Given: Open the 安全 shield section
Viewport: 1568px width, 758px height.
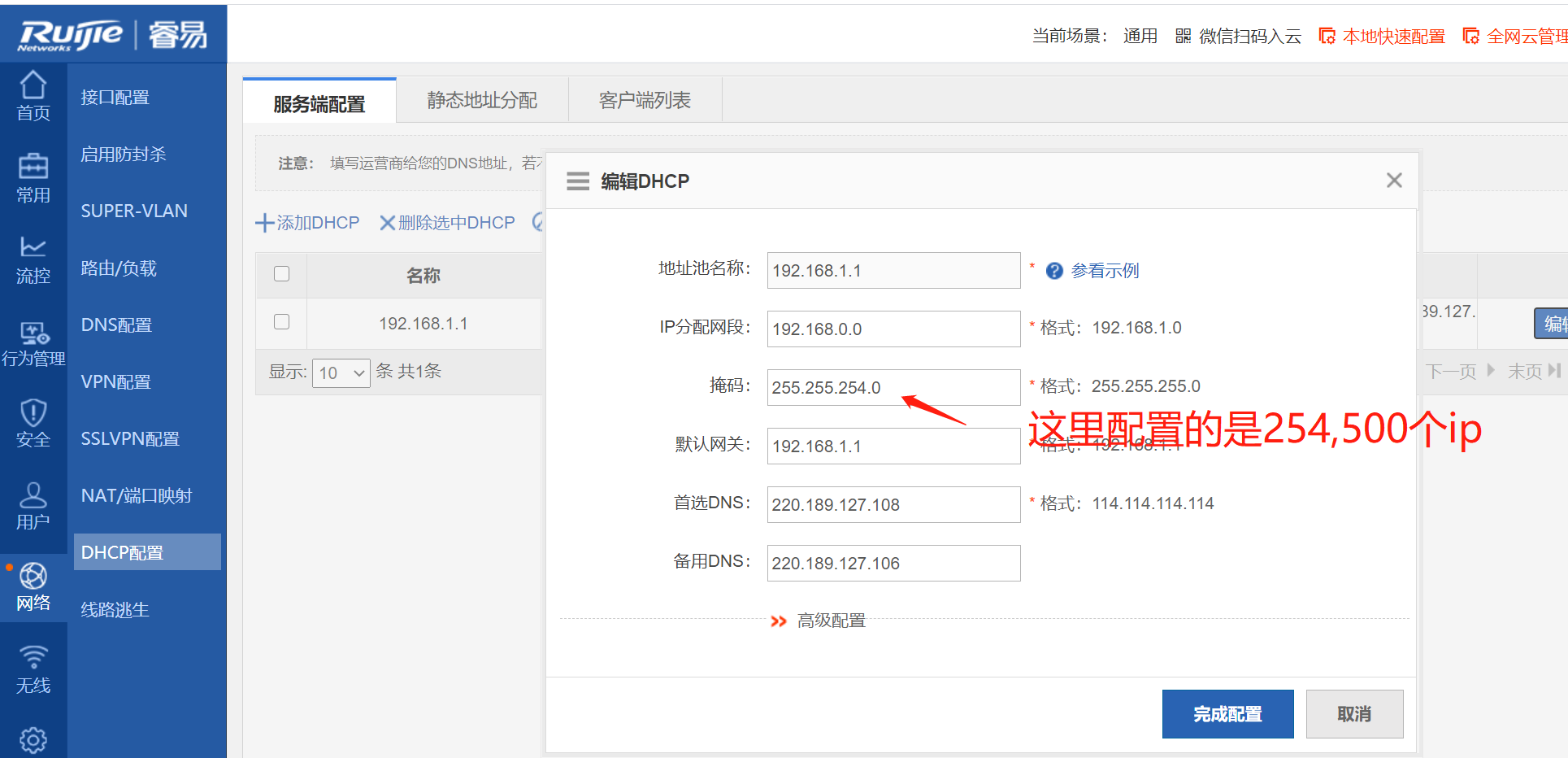Looking at the screenshot, I should 33,424.
